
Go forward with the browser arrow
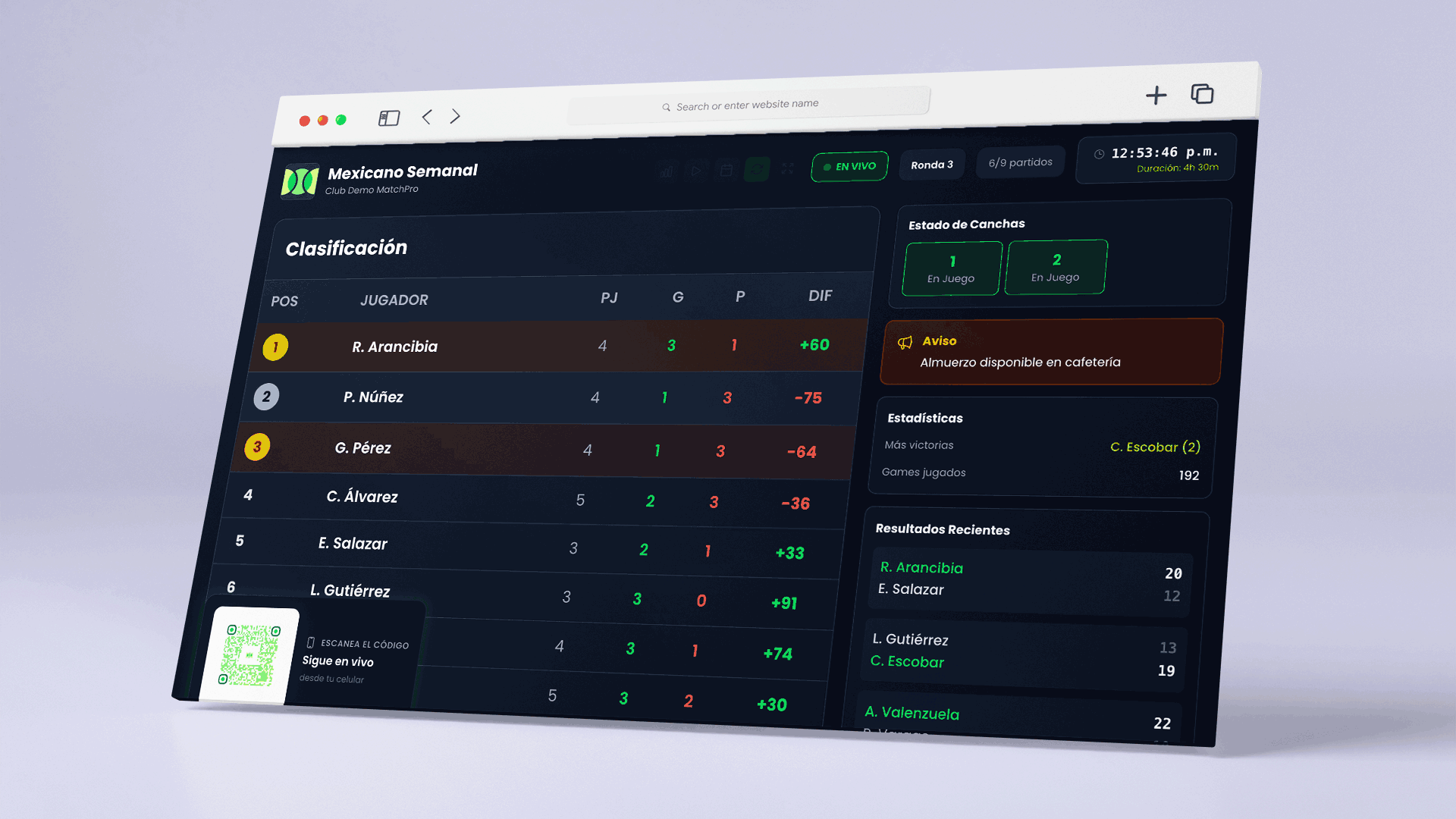pos(455,116)
